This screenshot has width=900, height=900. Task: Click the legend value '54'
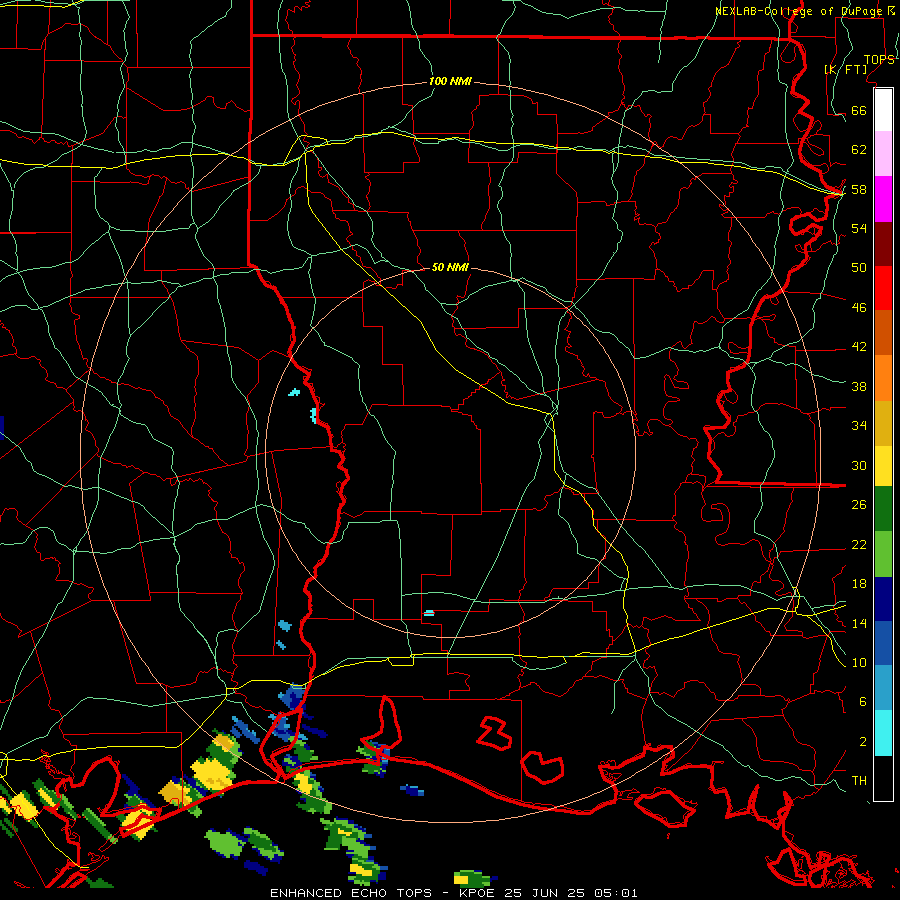(859, 228)
